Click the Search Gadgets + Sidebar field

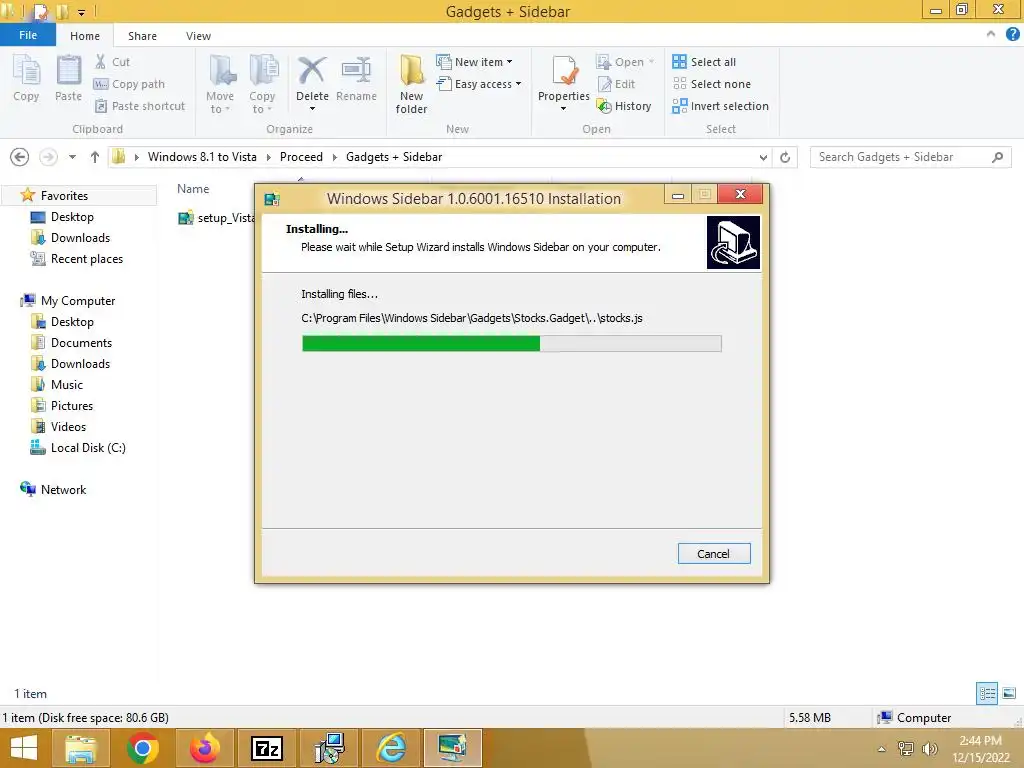[x=910, y=157]
